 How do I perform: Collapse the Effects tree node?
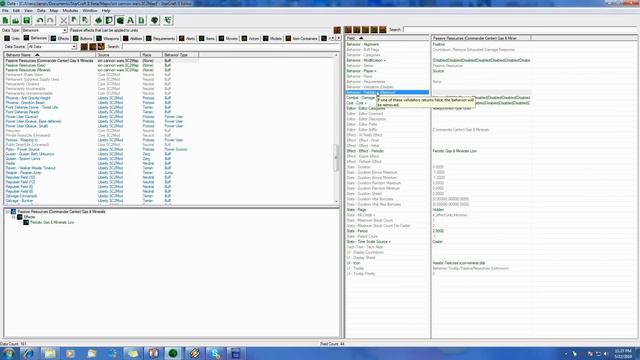[x=13, y=217]
